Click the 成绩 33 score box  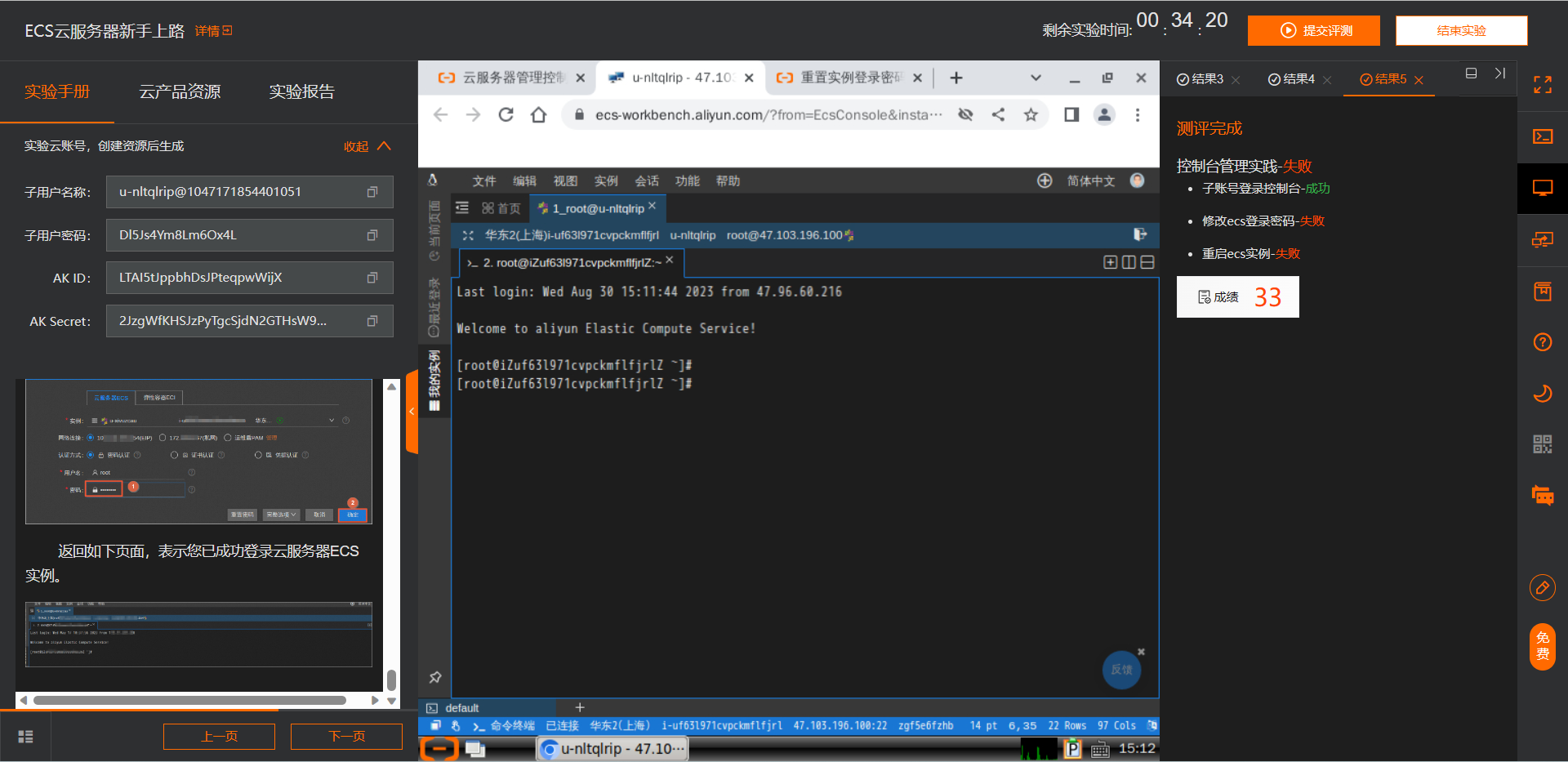click(x=1237, y=297)
